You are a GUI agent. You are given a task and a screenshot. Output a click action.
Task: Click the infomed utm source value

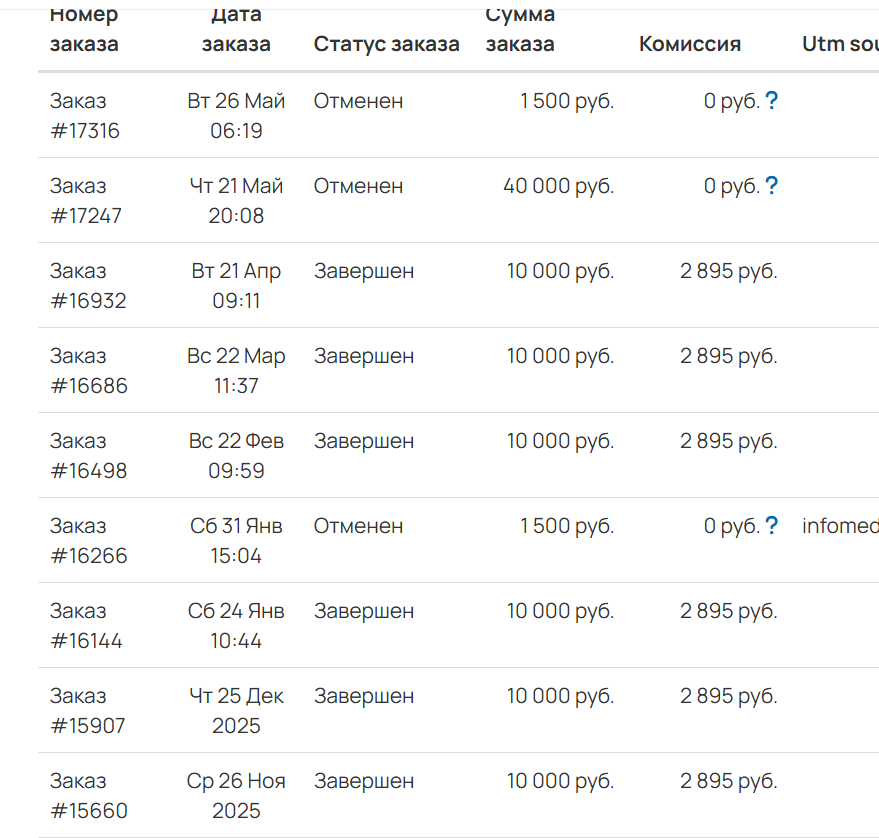(840, 526)
